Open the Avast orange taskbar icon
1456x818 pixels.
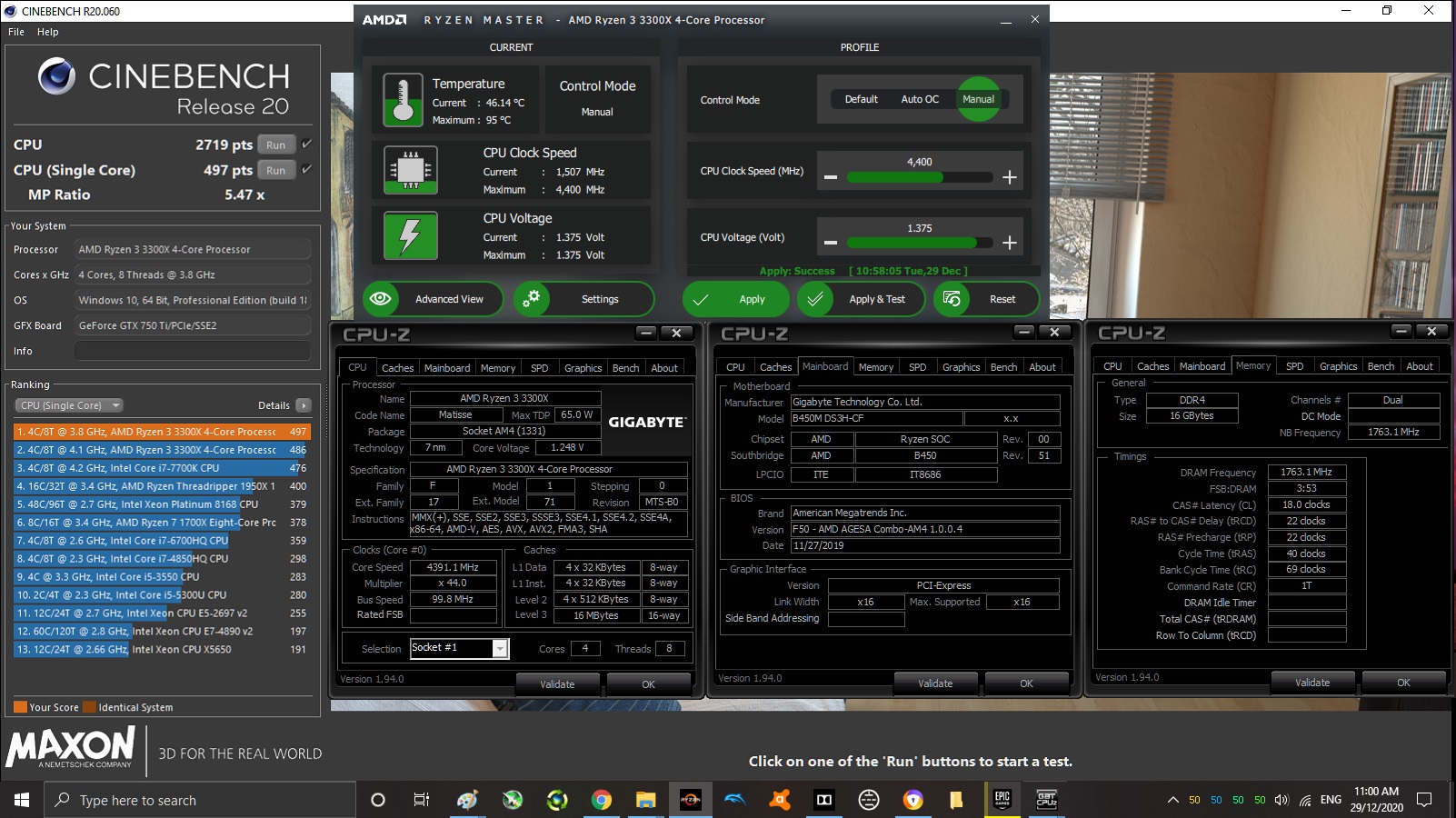coord(779,800)
